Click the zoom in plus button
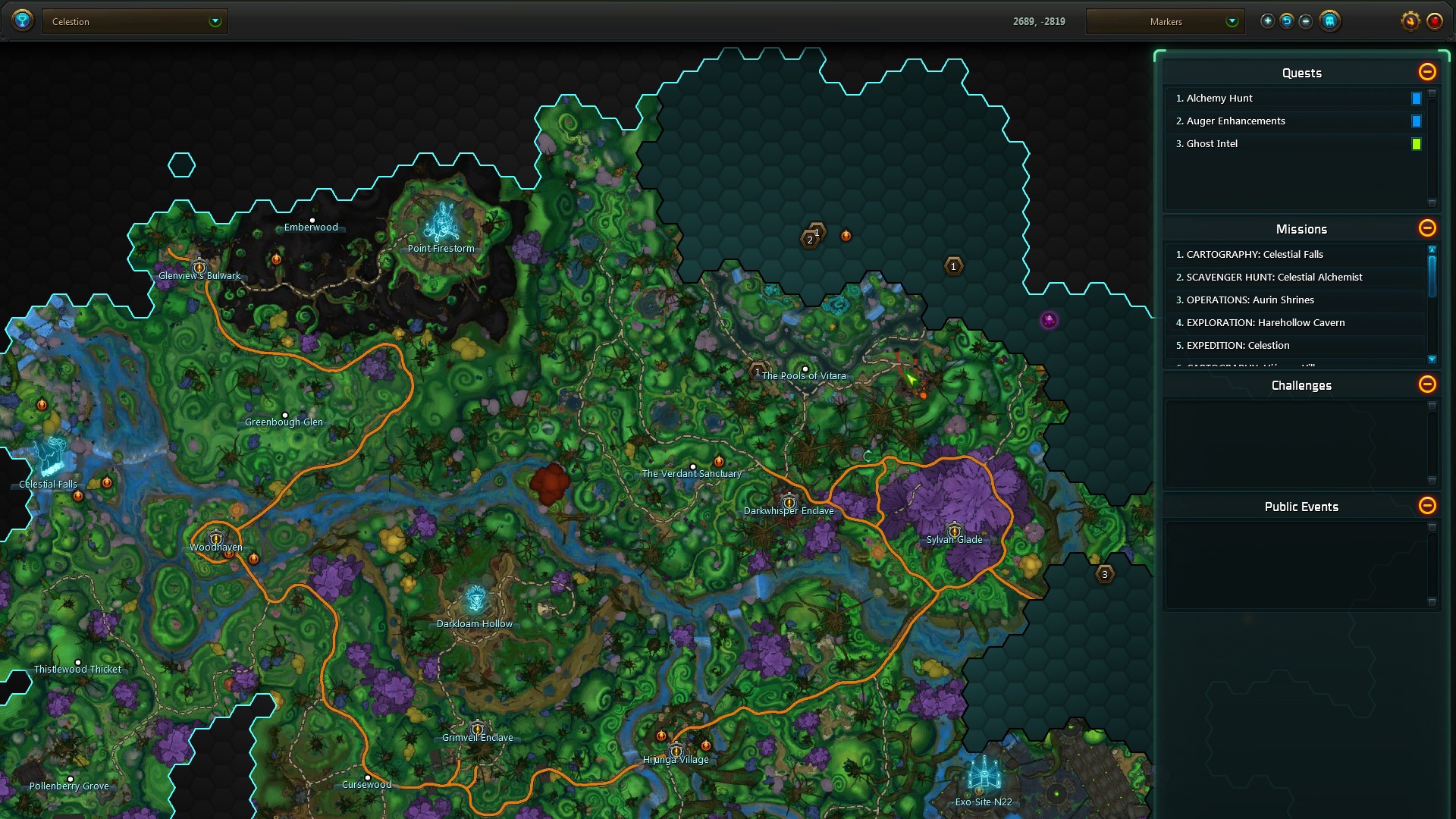Screen dimensions: 1456x819 tap(1267, 21)
